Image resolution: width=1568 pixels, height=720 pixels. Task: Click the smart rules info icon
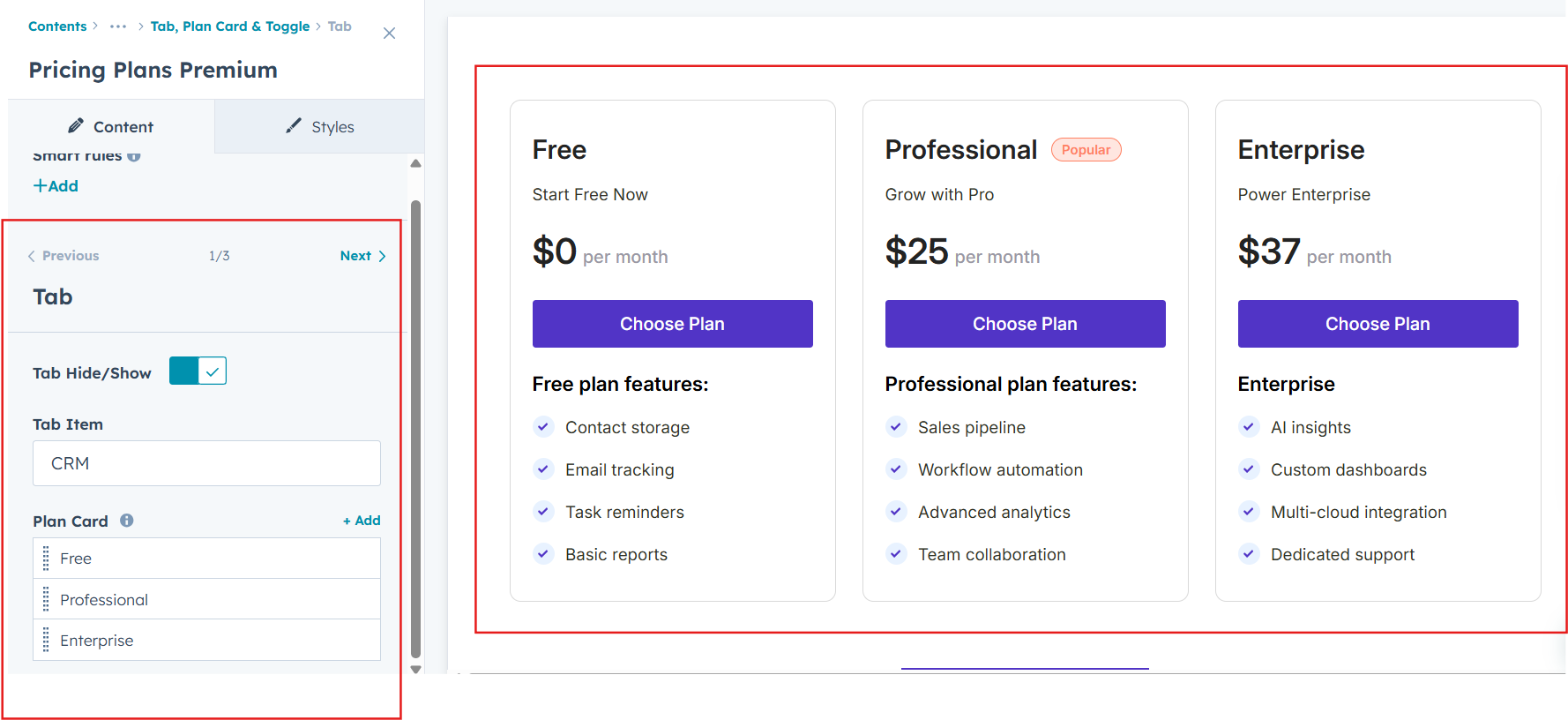point(134,156)
